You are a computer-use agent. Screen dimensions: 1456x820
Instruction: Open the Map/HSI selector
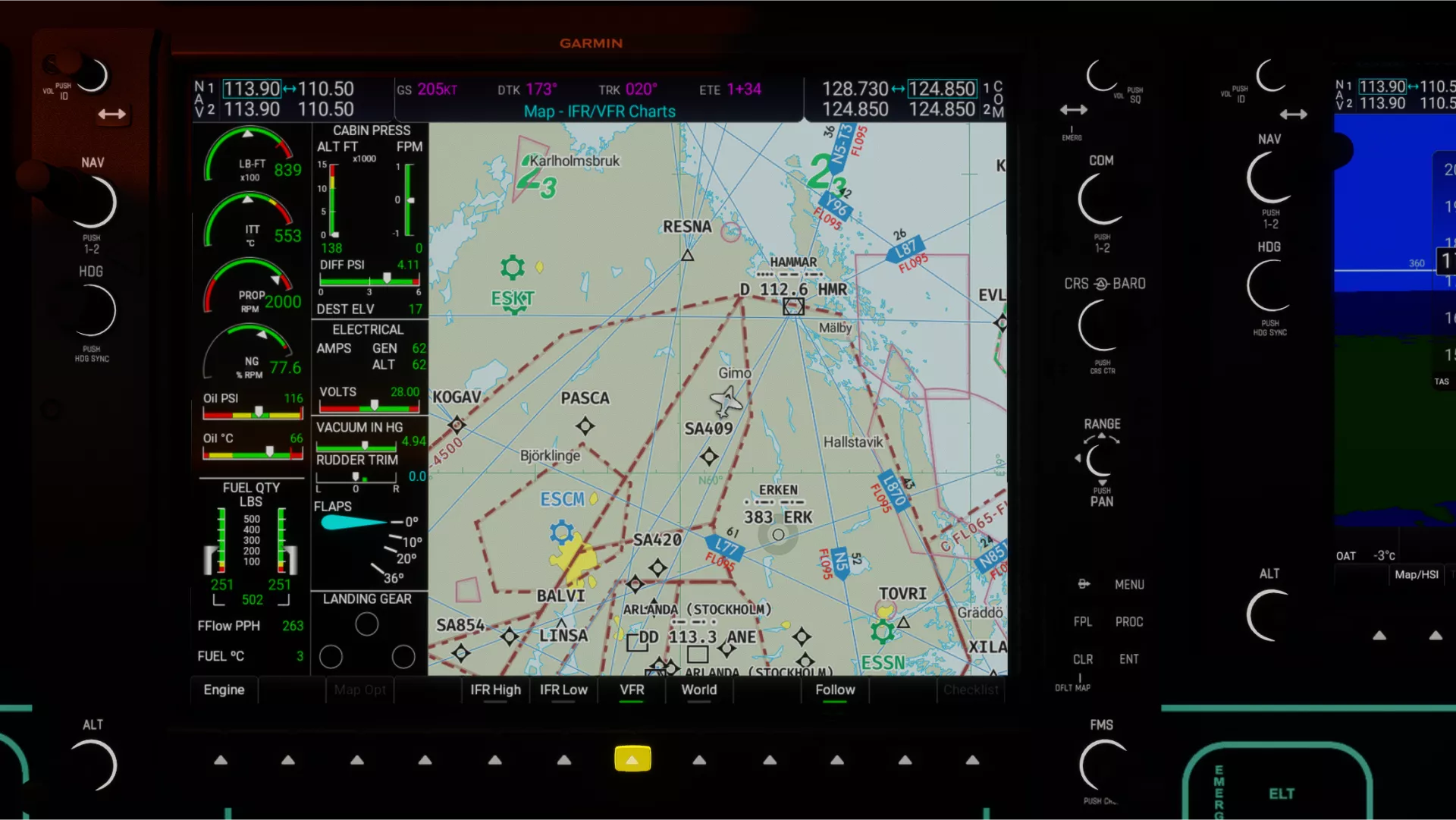point(1417,574)
